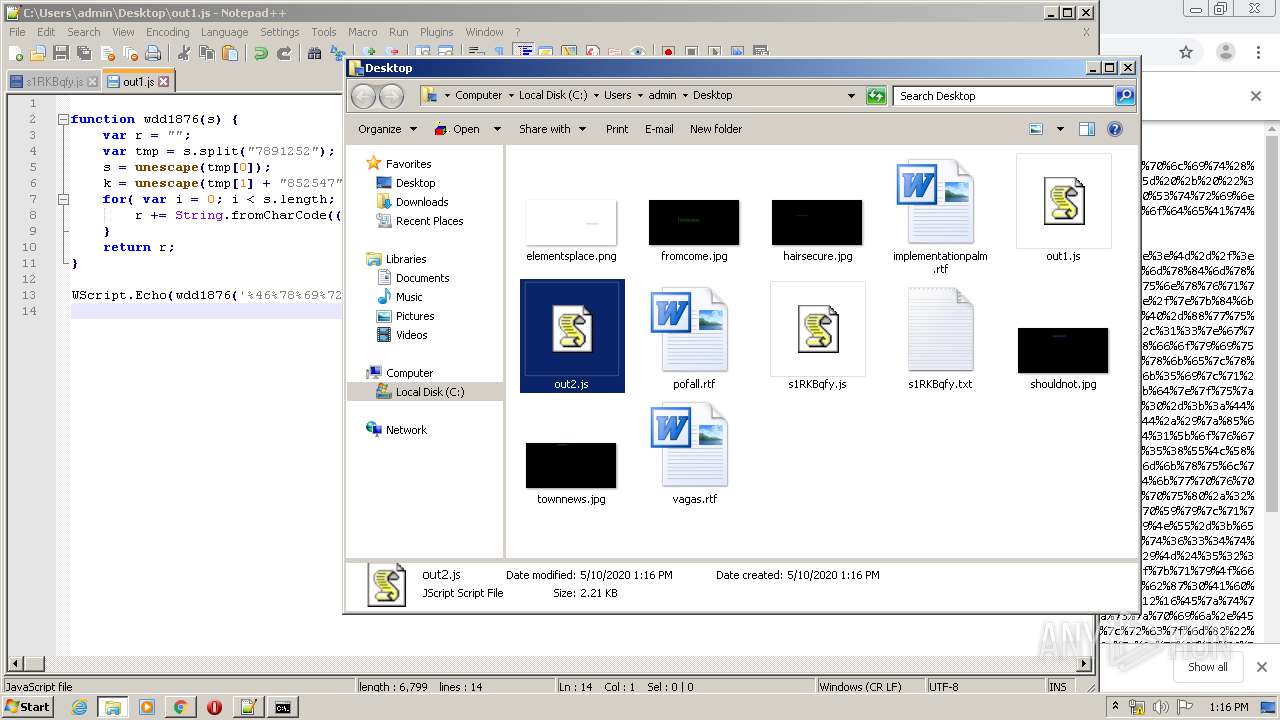The width and height of the screenshot is (1280, 720).
Task: Select vagas.rtf document
Action: pyautogui.click(x=694, y=455)
